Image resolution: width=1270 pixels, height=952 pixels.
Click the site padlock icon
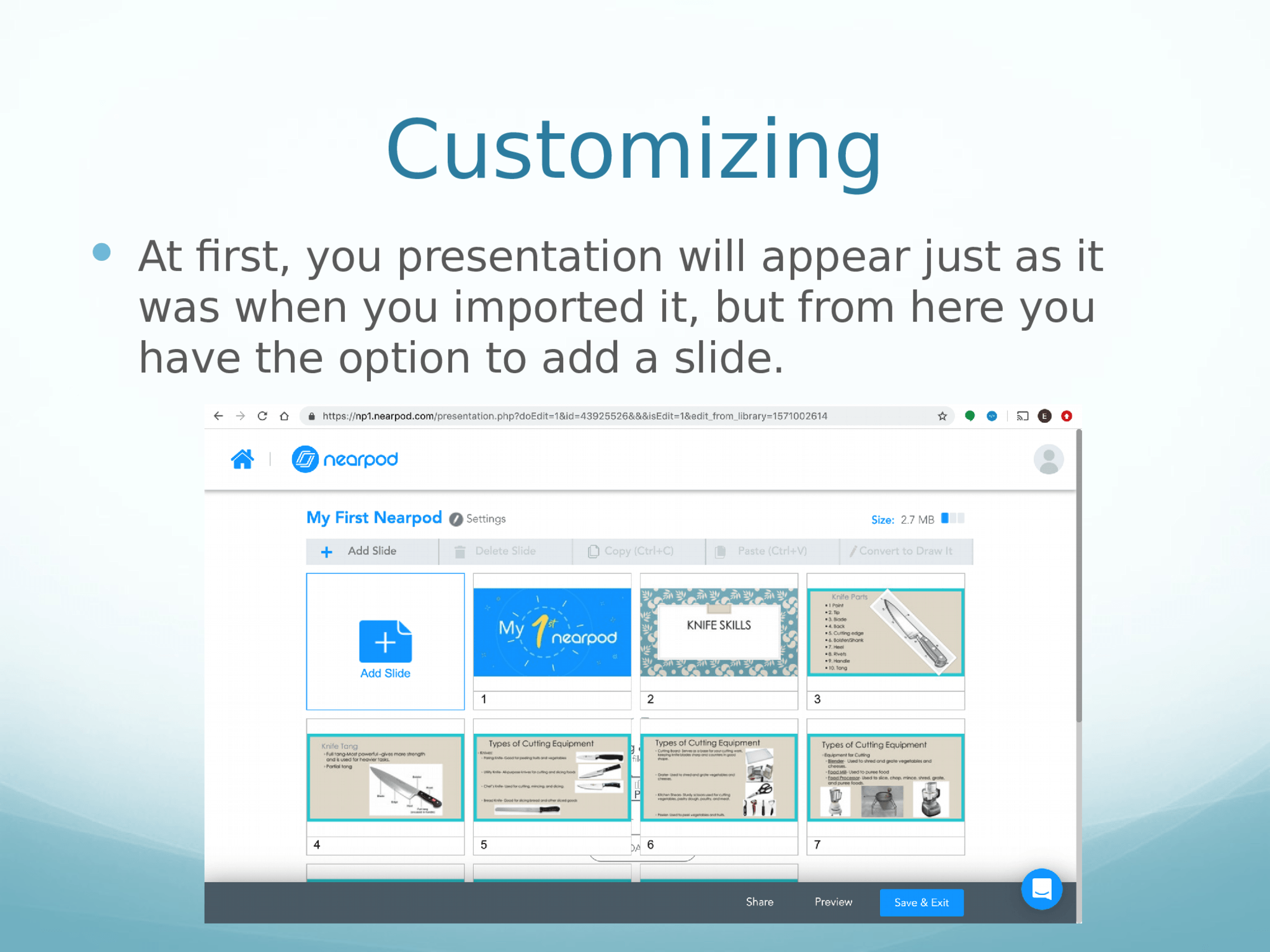(x=312, y=416)
